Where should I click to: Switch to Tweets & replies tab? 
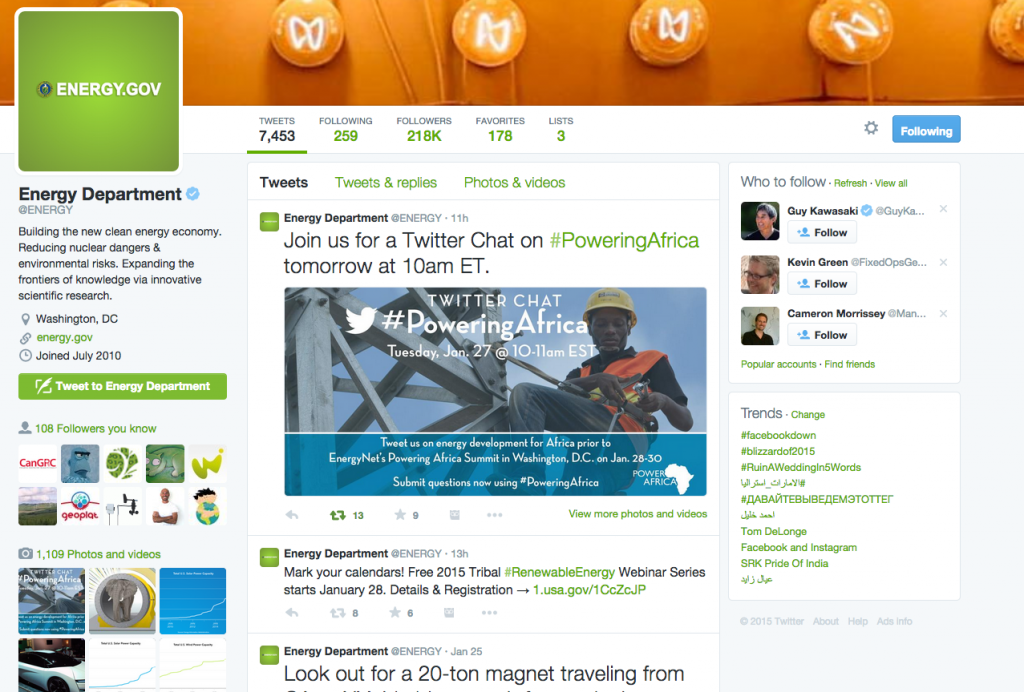pyautogui.click(x=386, y=183)
